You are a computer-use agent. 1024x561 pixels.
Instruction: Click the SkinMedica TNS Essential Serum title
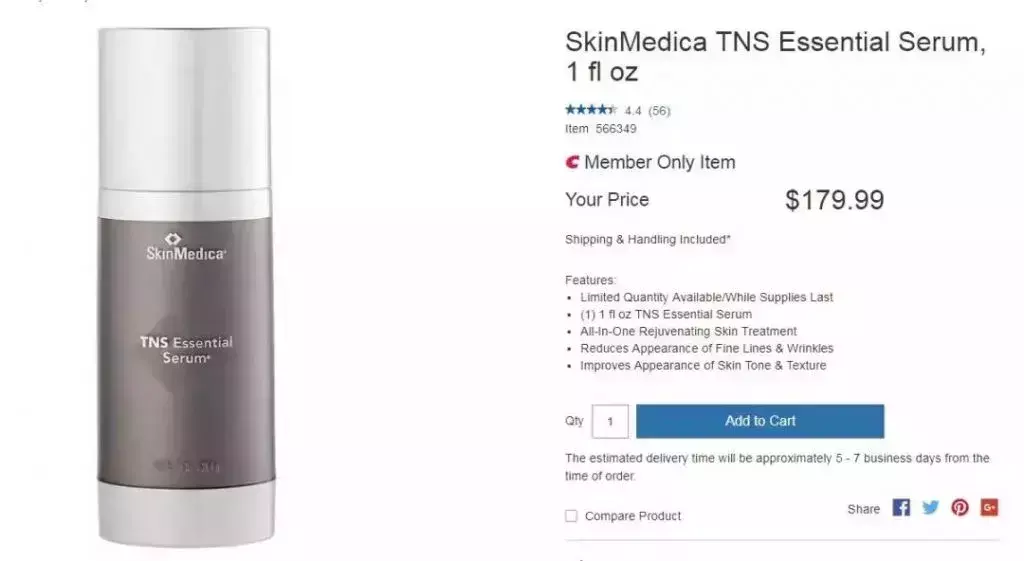[775, 57]
